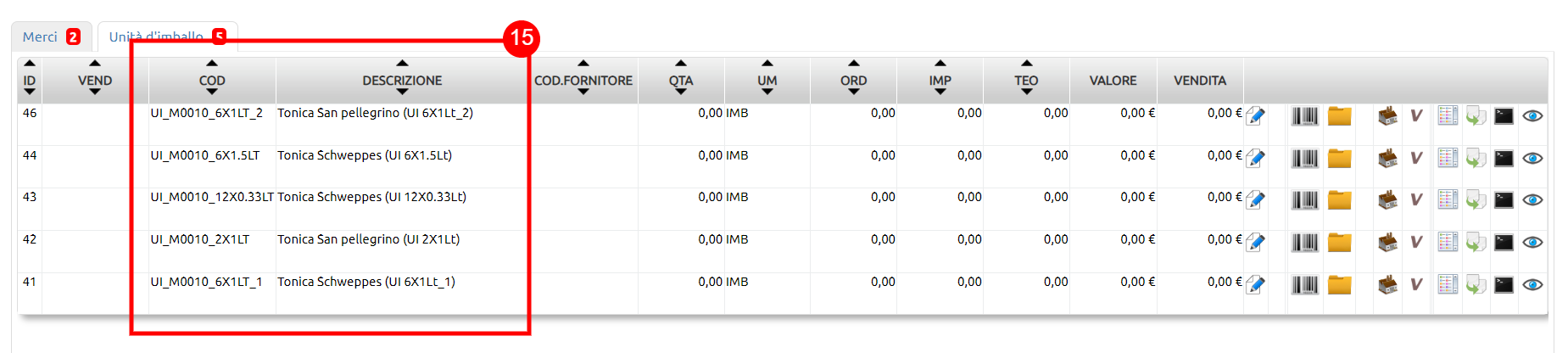Image resolution: width=1568 pixels, height=353 pixels.
Task: Click the warehouse house icon in row 42
Action: tap(1388, 243)
